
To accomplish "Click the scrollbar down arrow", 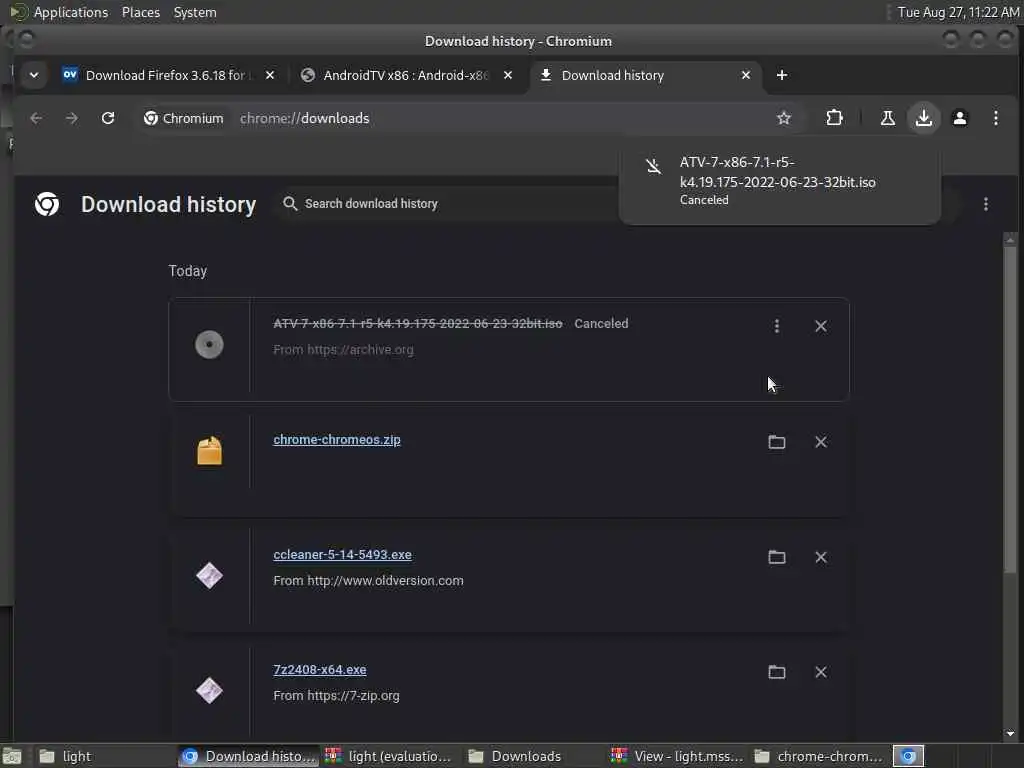I will [1010, 733].
